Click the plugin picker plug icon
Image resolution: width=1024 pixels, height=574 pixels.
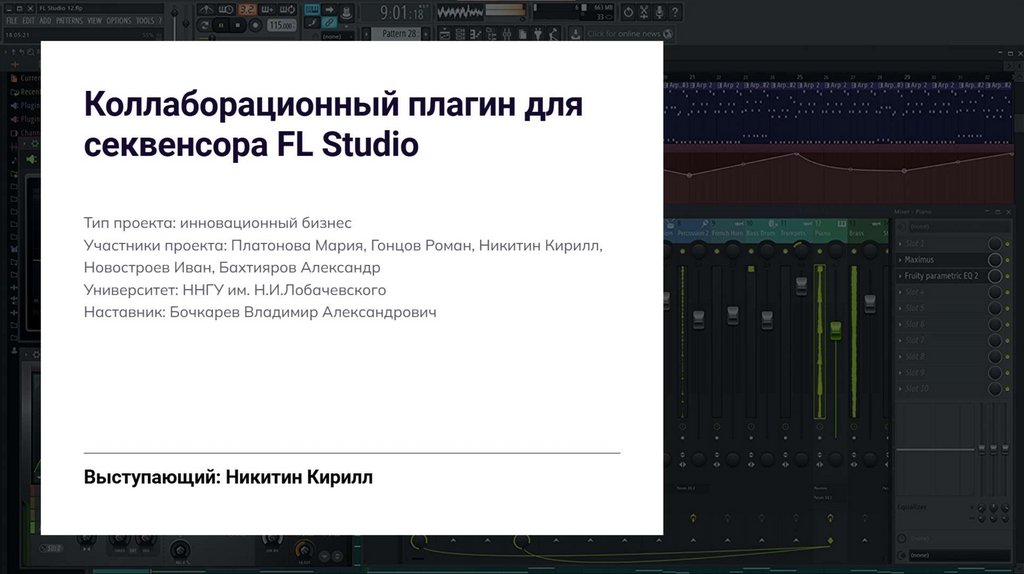point(538,34)
